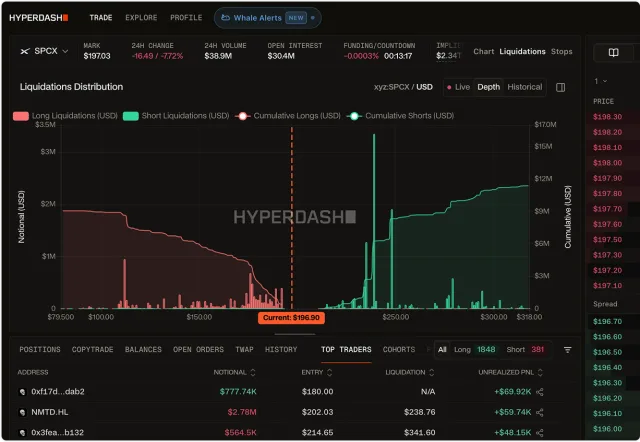Select Depth liquidations mode
Viewport: 640px width, 442px height.
(489, 87)
